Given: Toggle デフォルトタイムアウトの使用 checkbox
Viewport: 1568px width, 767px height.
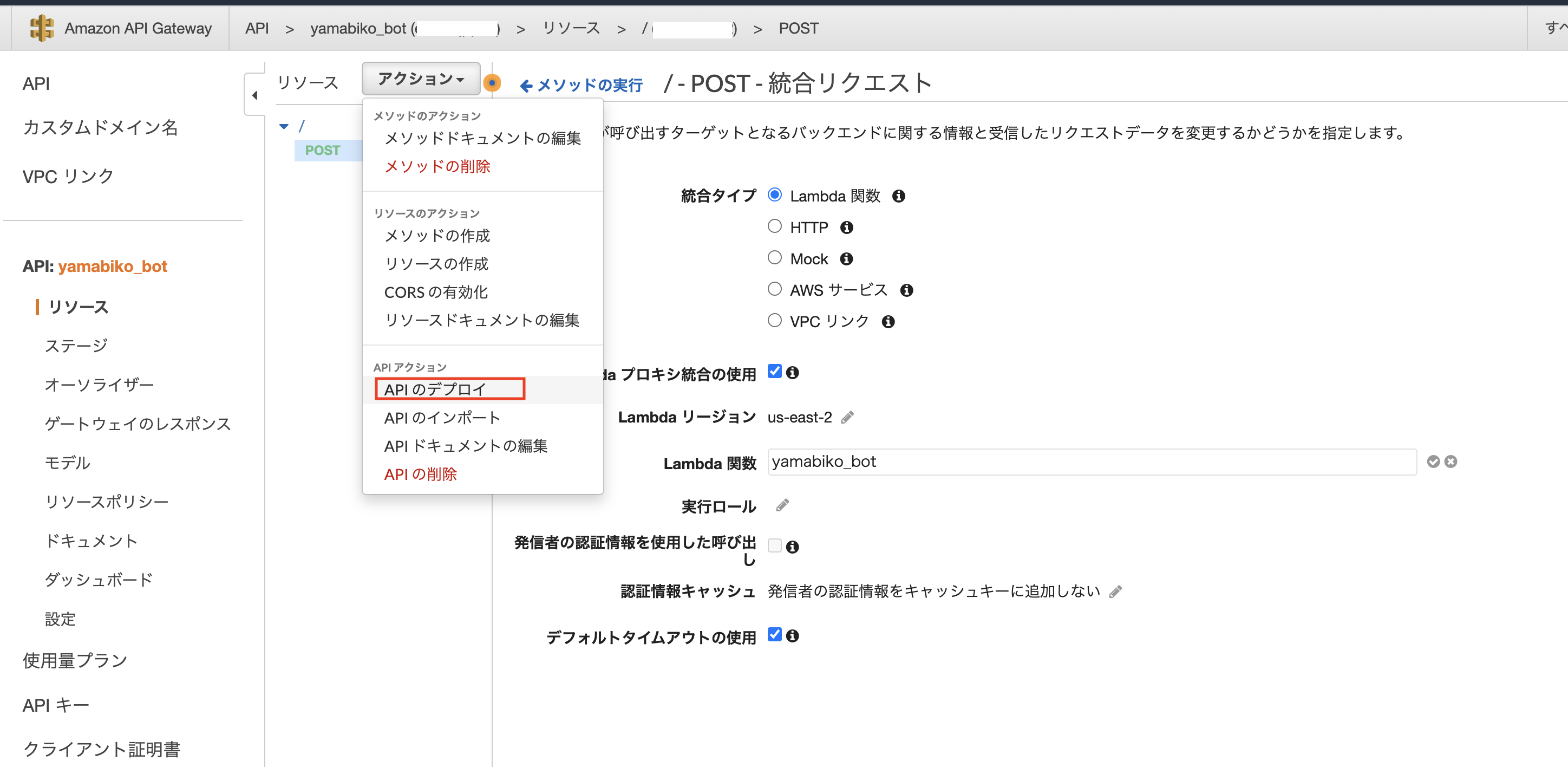Looking at the screenshot, I should (774, 634).
